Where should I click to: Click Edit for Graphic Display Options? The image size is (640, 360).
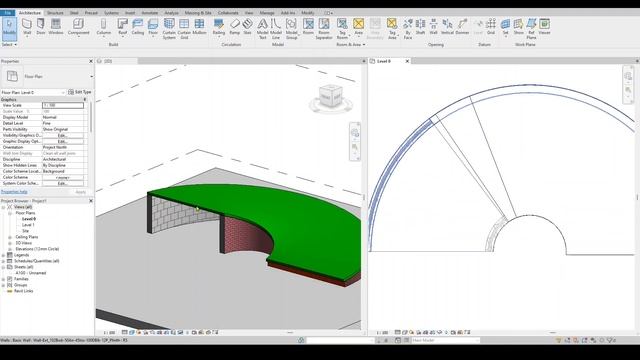tap(62, 141)
